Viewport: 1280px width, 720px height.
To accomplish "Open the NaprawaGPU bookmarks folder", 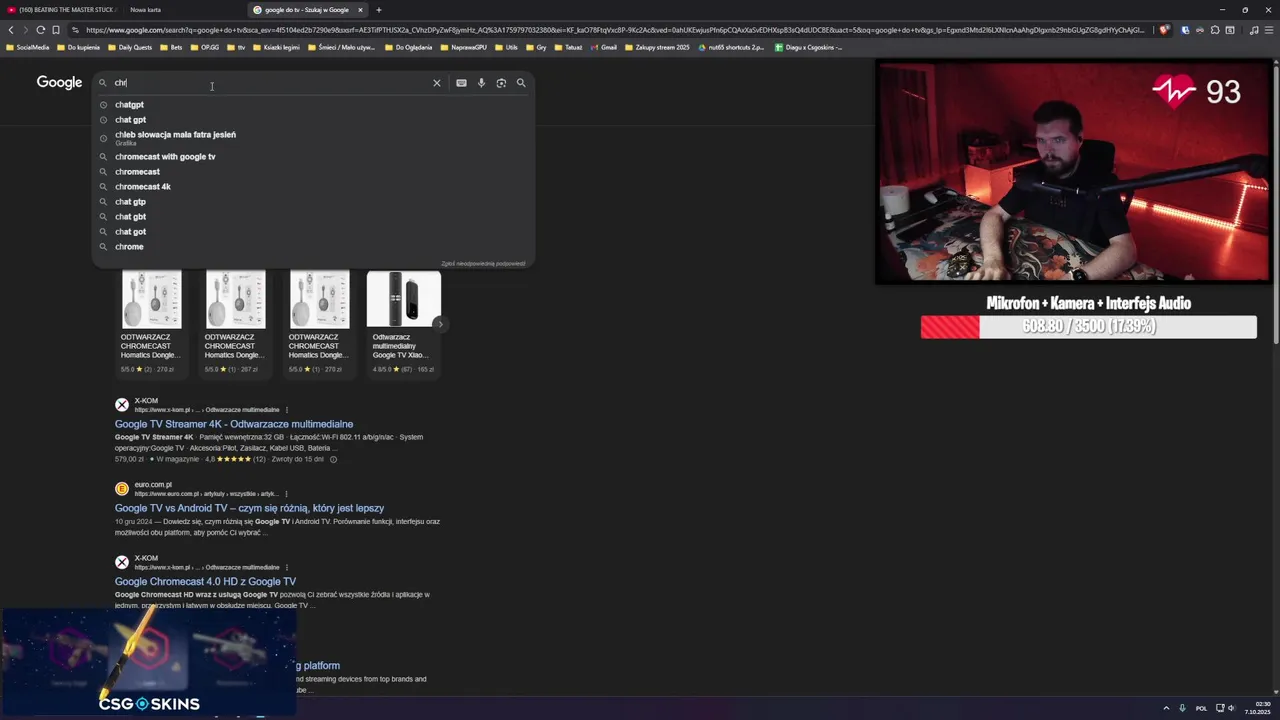I will pos(463,47).
